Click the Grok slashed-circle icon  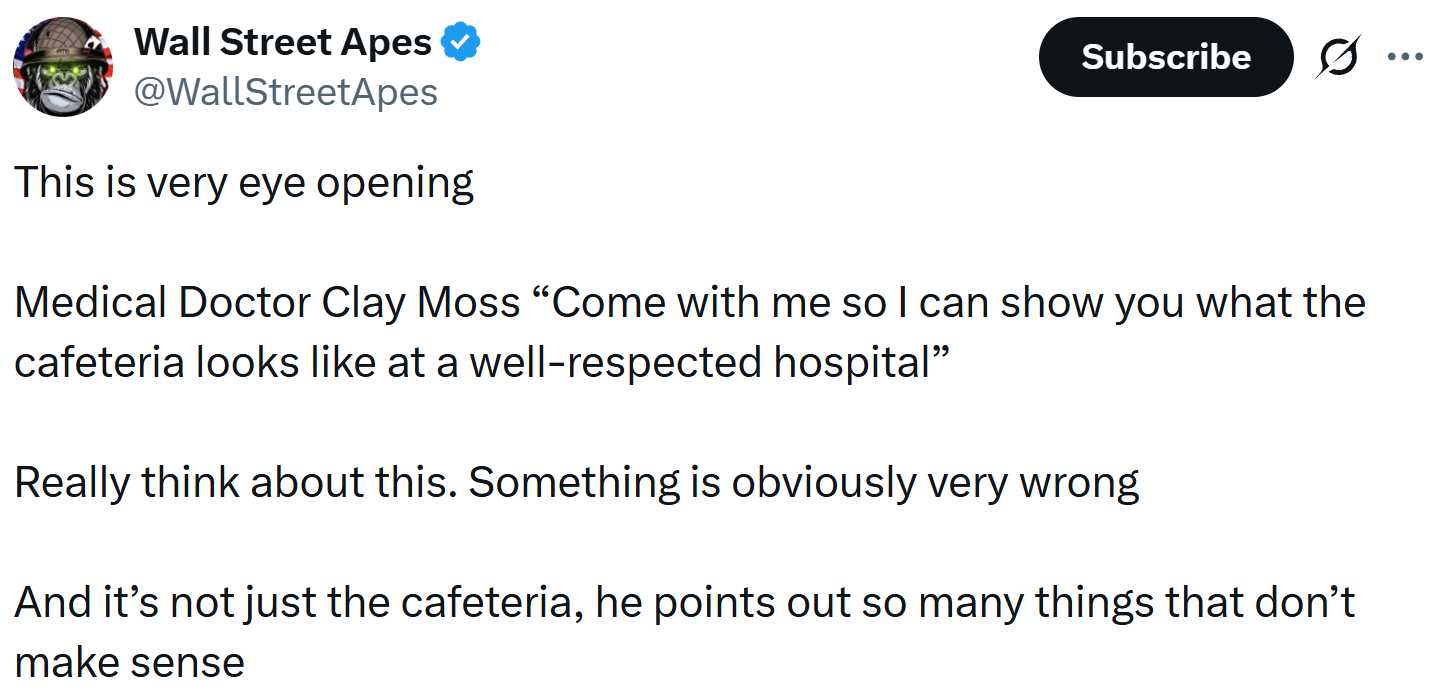[x=1337, y=59]
